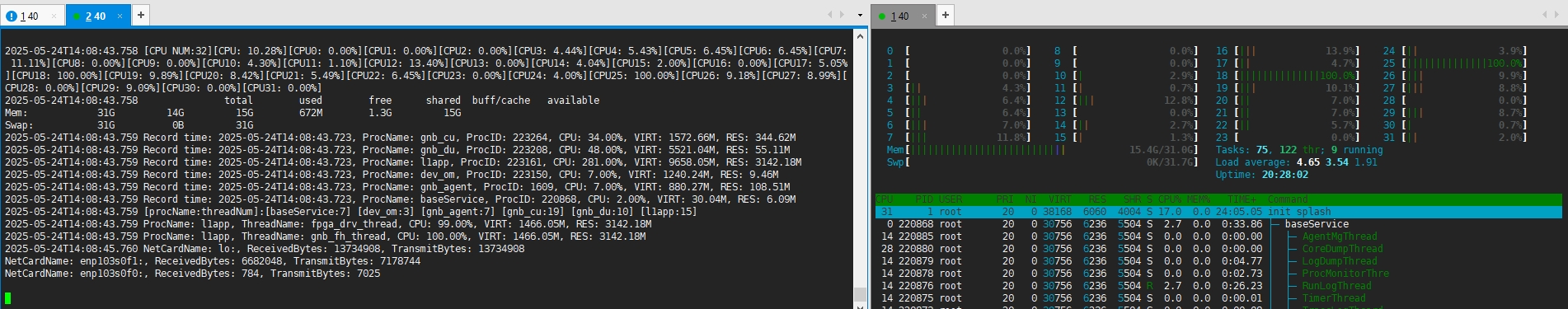This screenshot has width=1568, height=309.
Task: Select the baseService process row in htop
Action: [1218, 224]
